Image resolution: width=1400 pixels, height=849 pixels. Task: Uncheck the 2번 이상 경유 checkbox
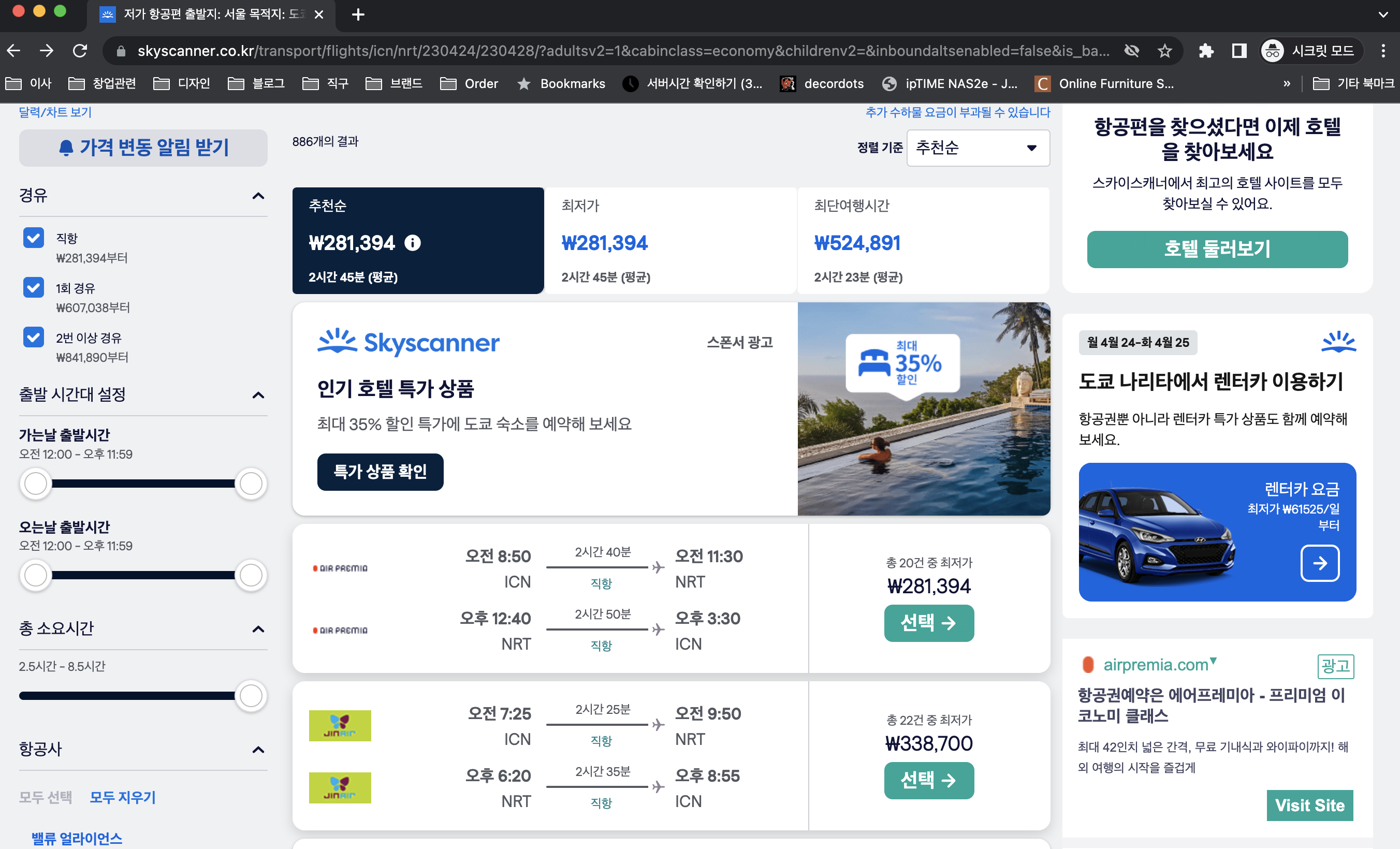tap(34, 337)
